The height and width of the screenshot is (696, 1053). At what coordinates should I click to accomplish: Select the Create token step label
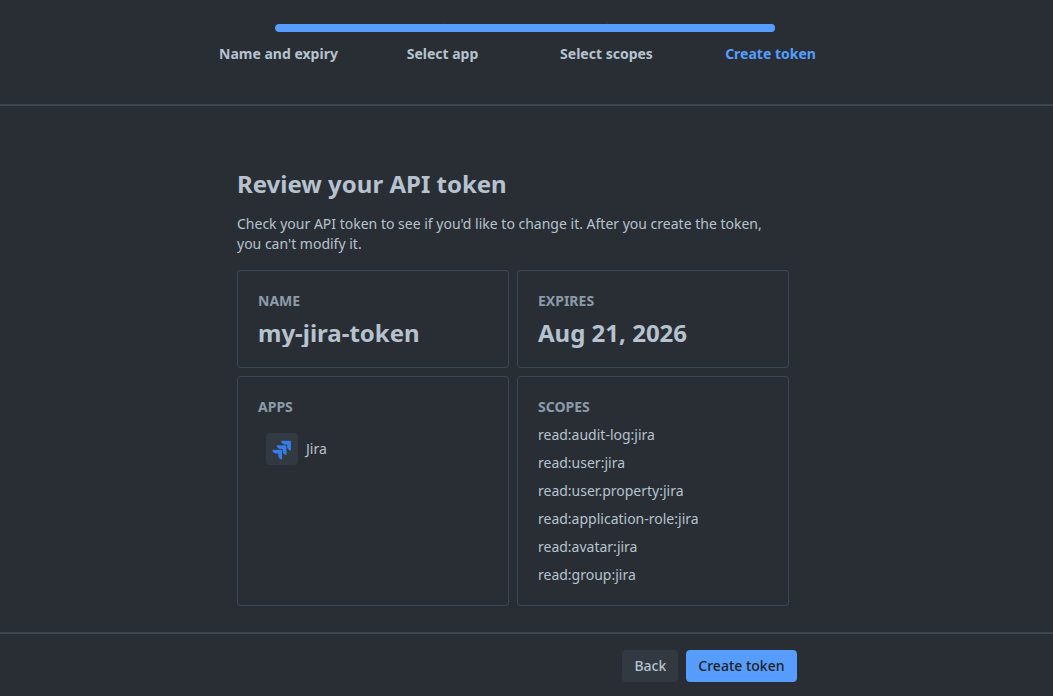click(x=770, y=54)
